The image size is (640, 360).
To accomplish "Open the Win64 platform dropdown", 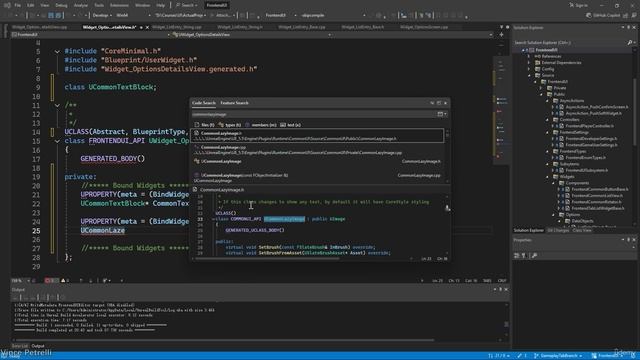I will coord(133,15).
